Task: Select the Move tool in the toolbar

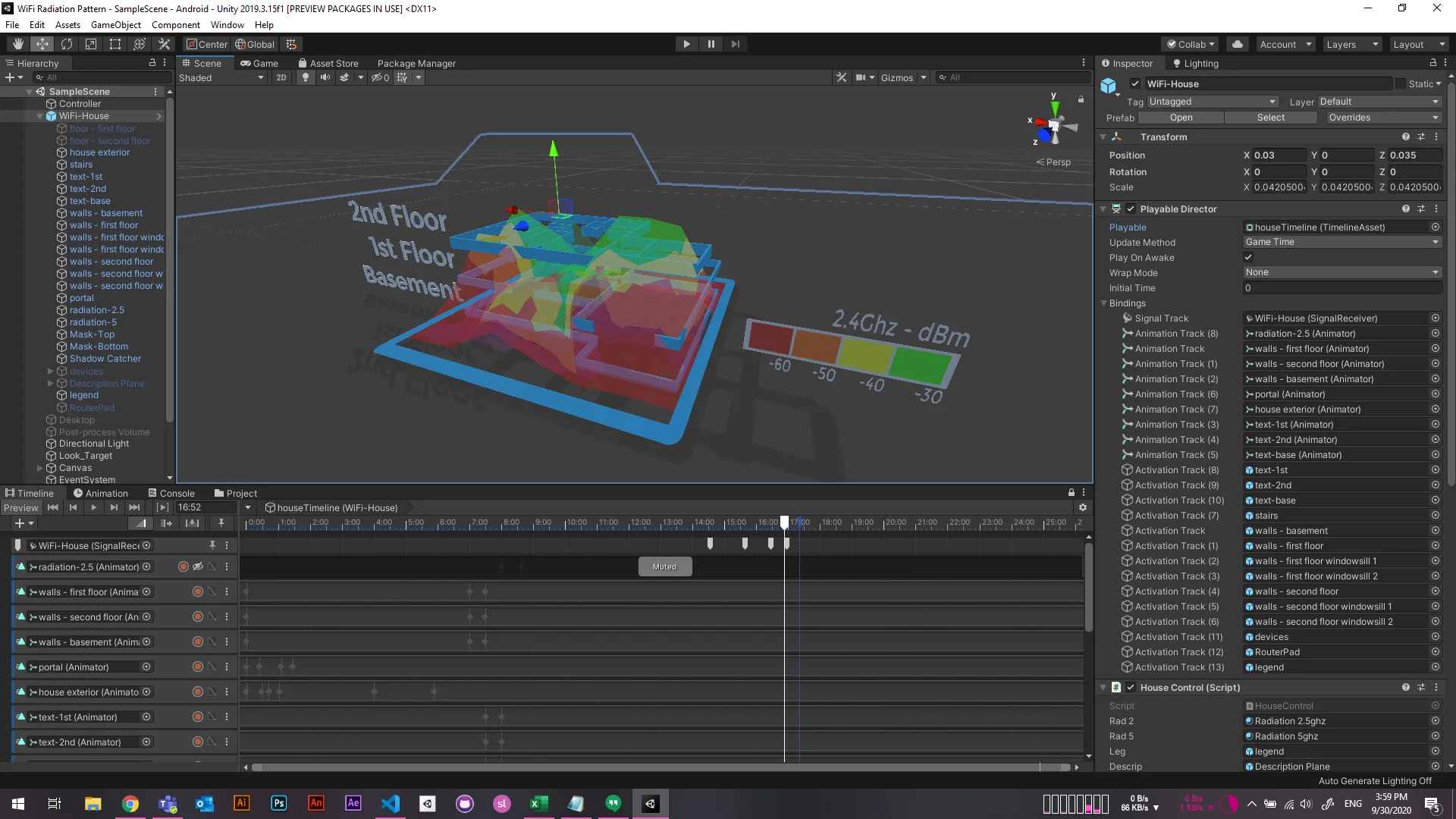Action: tap(42, 44)
